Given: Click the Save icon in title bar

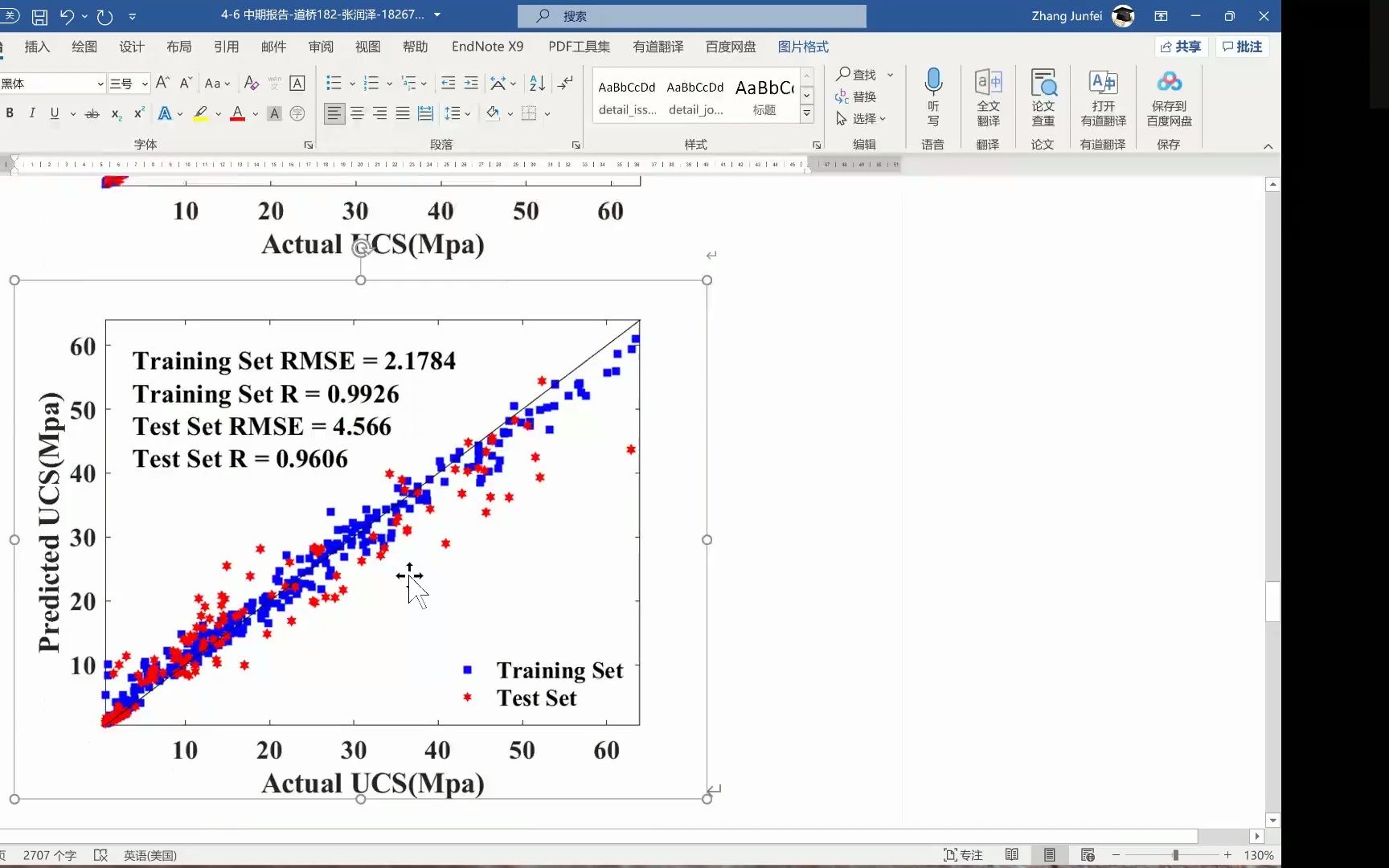Looking at the screenshot, I should 39,16.
